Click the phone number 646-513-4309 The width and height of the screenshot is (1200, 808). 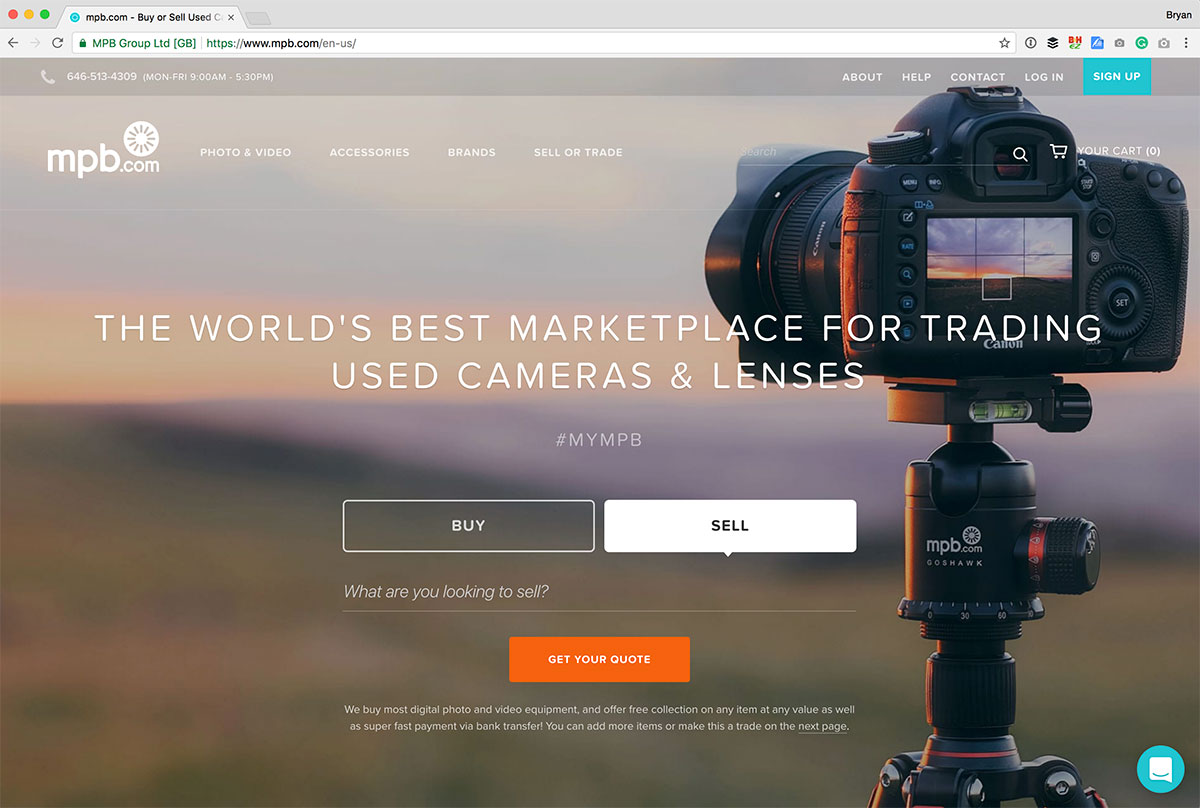[x=102, y=77]
